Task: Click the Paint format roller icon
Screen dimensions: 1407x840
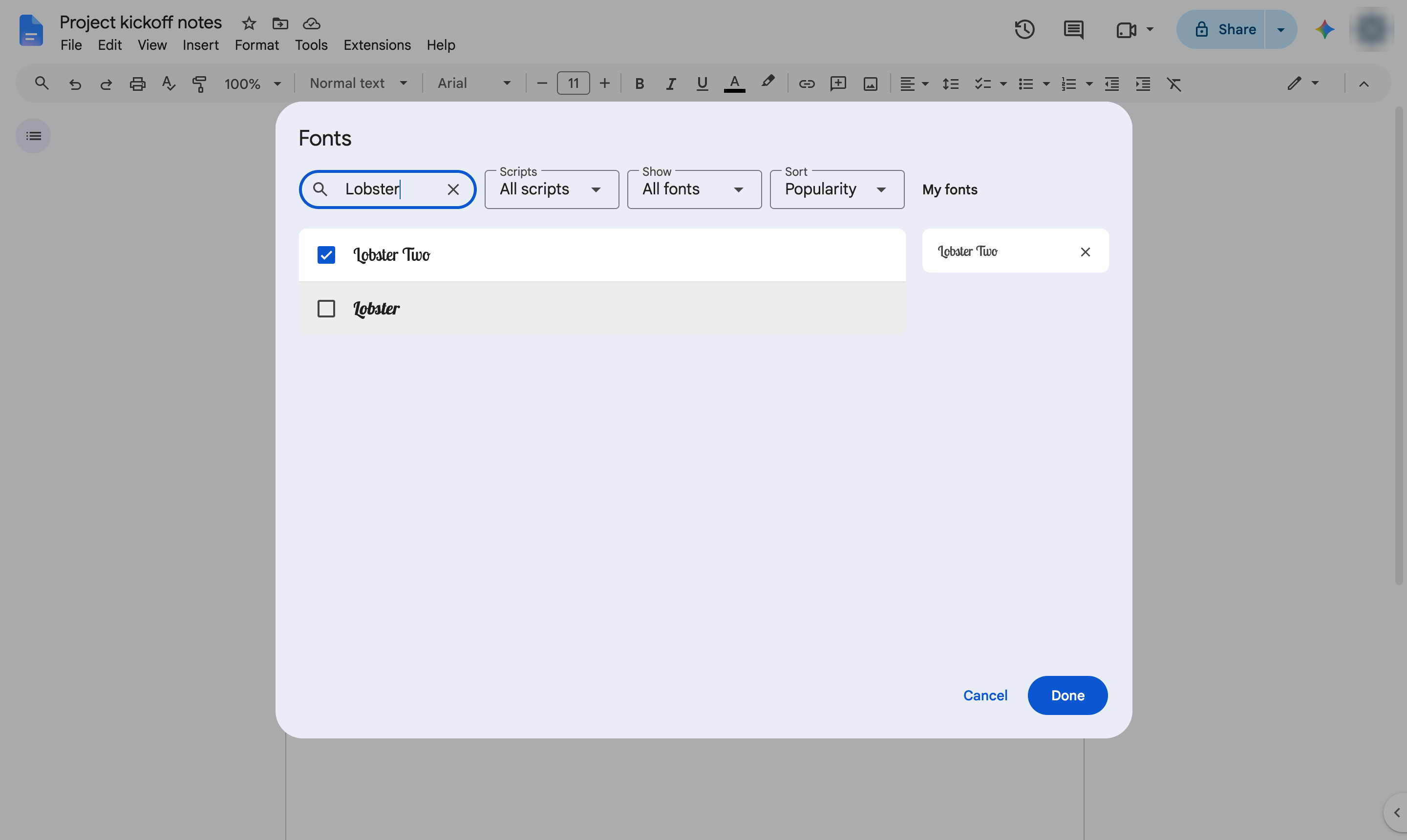Action: (x=199, y=84)
